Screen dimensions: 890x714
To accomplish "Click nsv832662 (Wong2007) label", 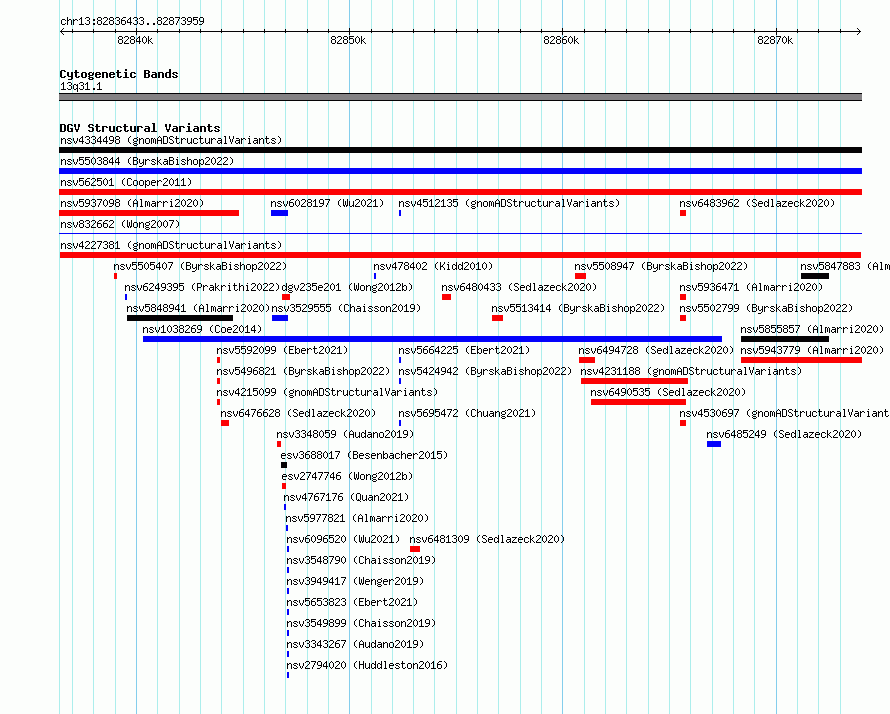I will (120, 224).
